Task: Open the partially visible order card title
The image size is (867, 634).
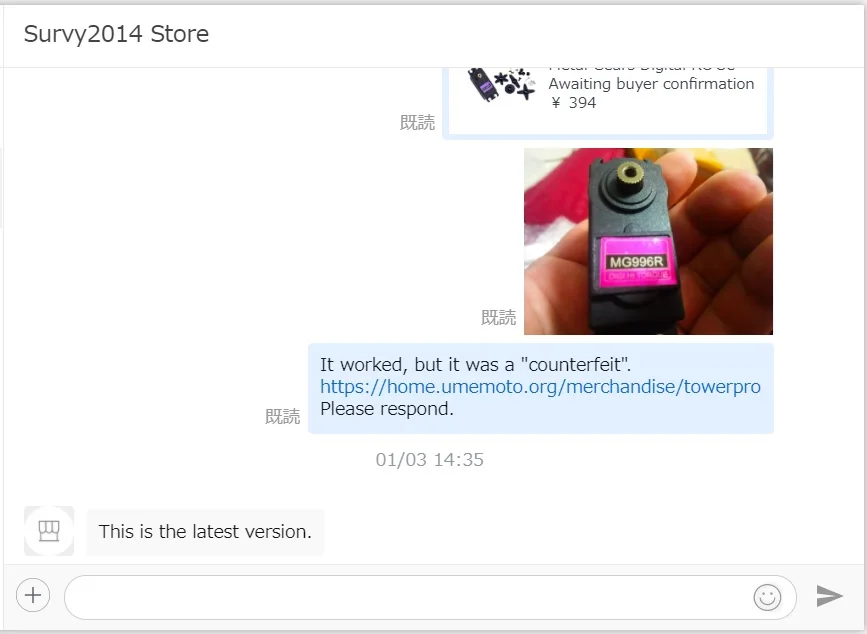Action: 641,70
